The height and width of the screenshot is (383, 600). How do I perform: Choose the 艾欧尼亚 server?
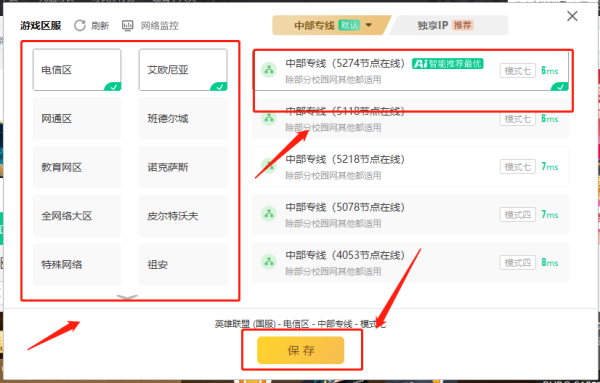coord(183,70)
